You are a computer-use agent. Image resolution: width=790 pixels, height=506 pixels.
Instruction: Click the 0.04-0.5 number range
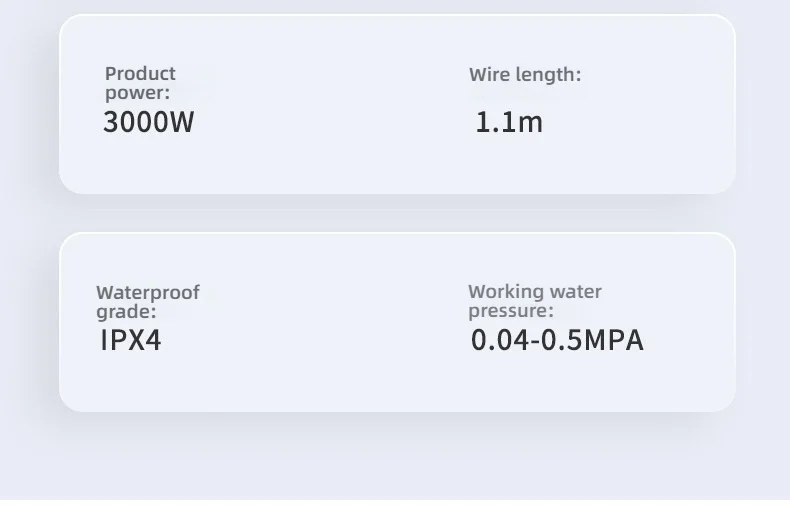526,340
